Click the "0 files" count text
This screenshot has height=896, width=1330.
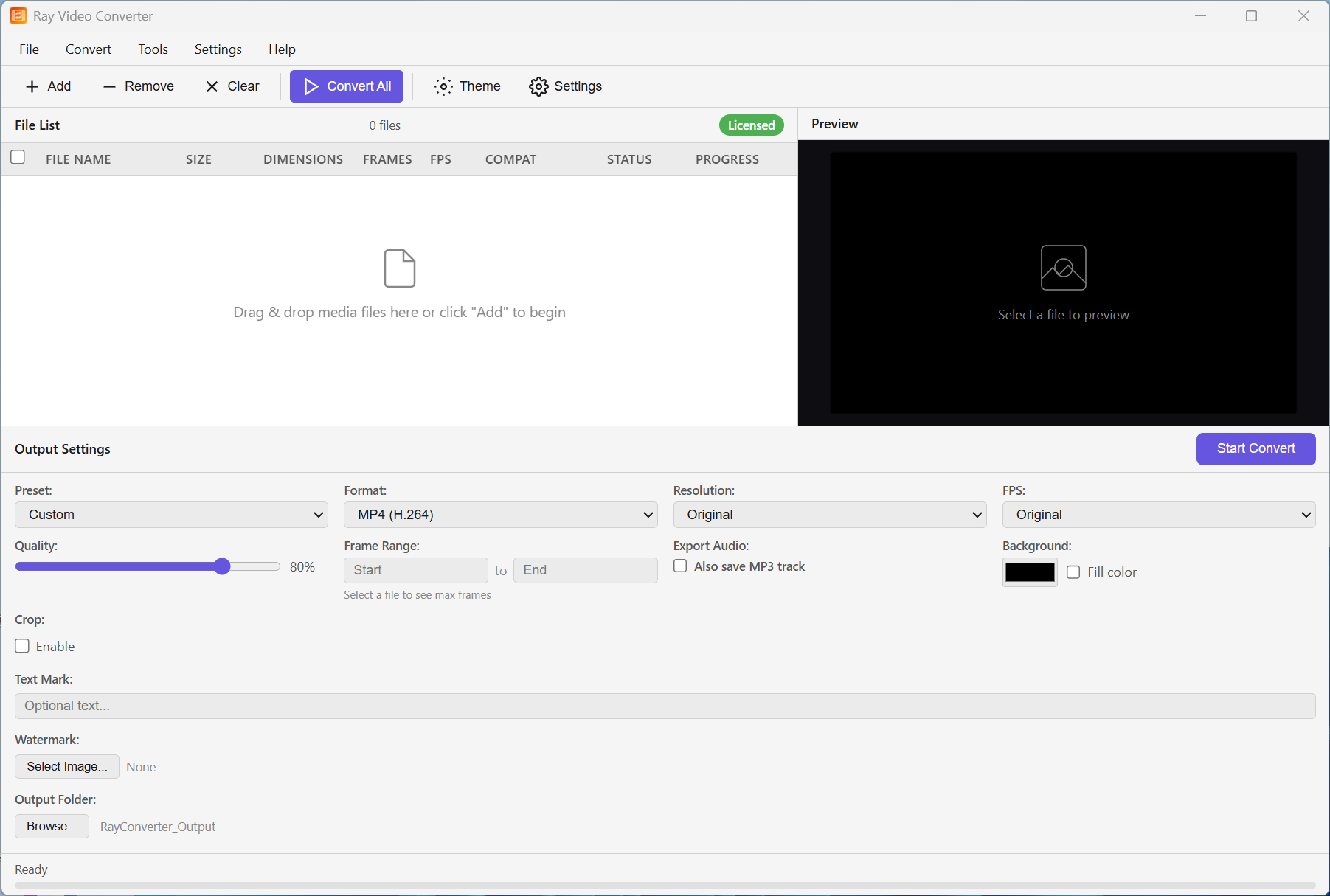(x=384, y=125)
